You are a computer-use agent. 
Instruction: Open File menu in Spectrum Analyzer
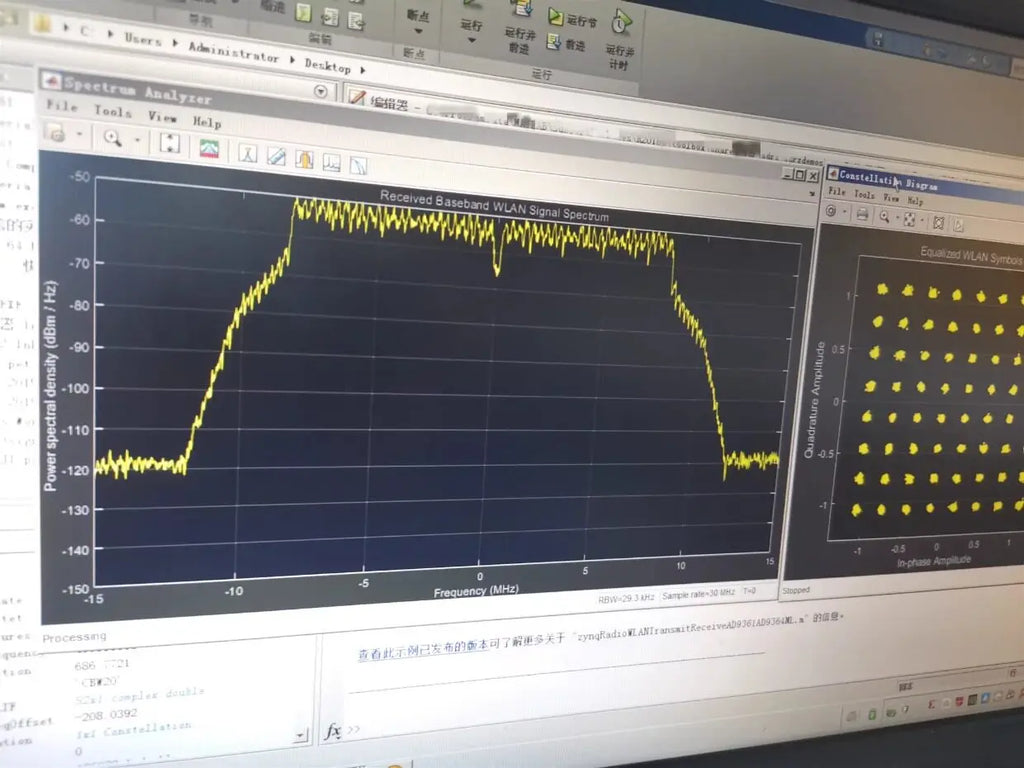(61, 105)
